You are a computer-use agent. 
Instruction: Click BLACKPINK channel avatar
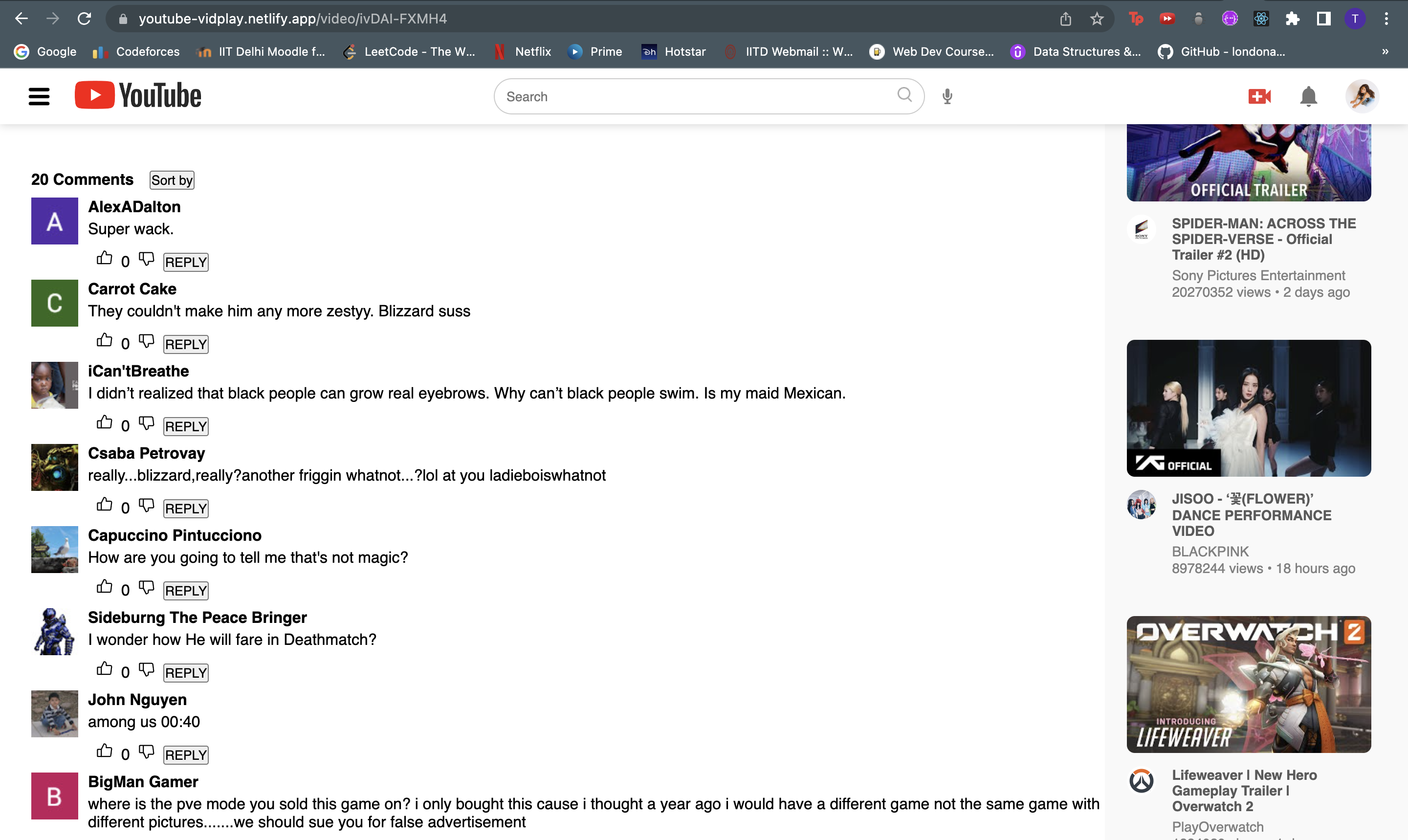click(x=1142, y=504)
